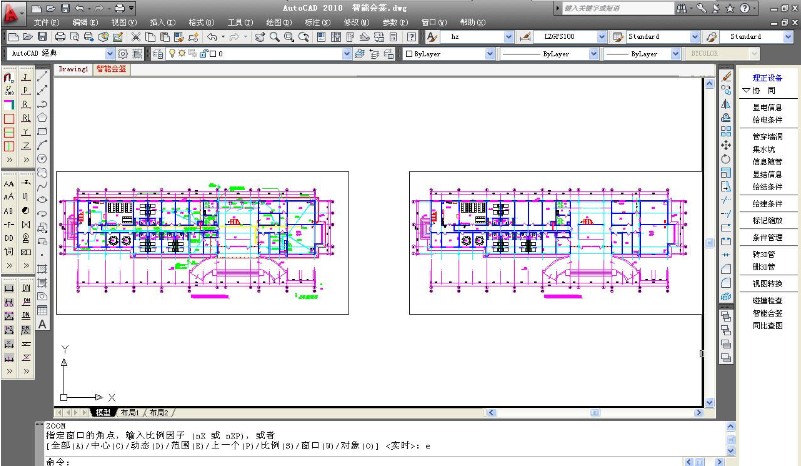Screen dimensions: 801x466
Task: Open the workspace AutoCAD dropdown
Action: tap(110, 53)
